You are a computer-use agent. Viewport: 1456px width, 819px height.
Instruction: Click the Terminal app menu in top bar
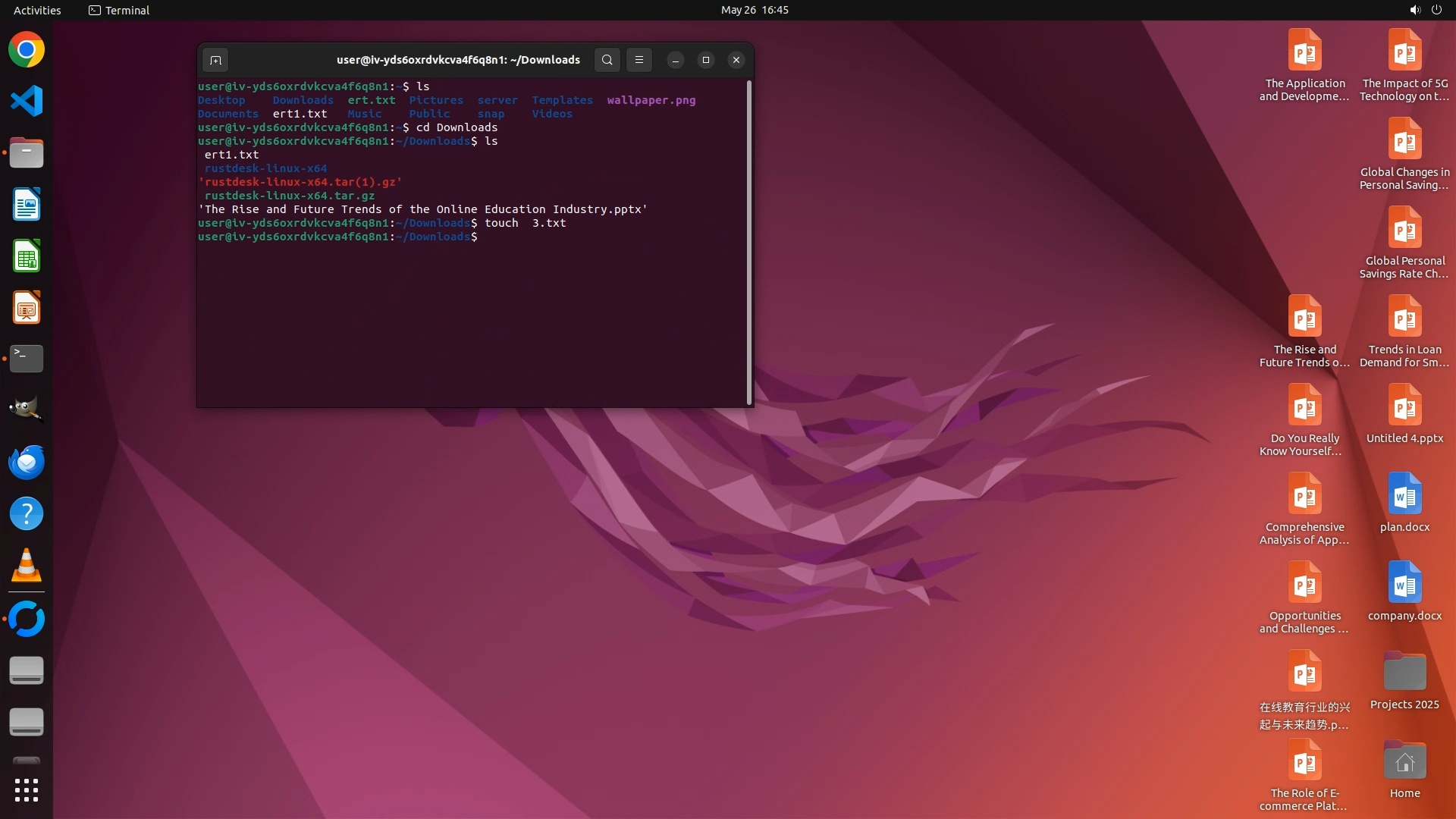tap(119, 10)
